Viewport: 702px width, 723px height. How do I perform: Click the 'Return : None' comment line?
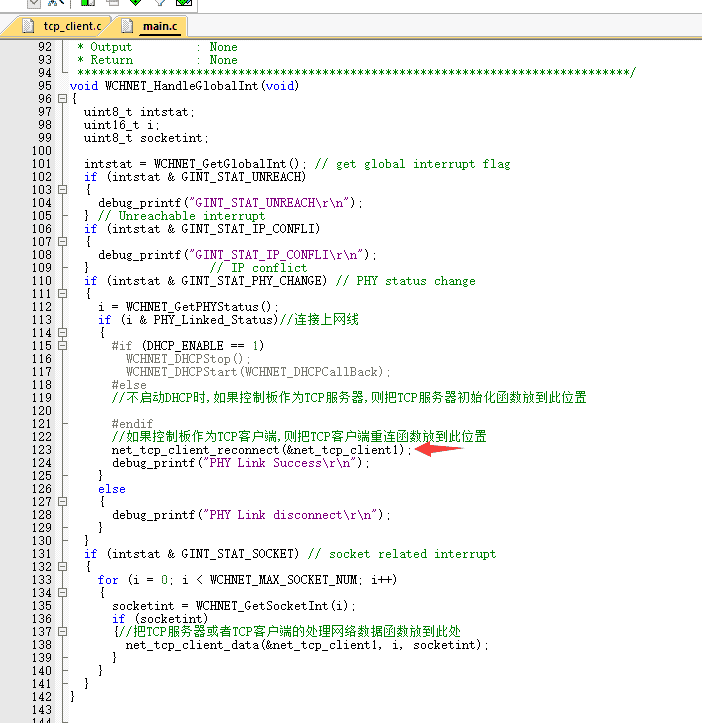click(157, 60)
